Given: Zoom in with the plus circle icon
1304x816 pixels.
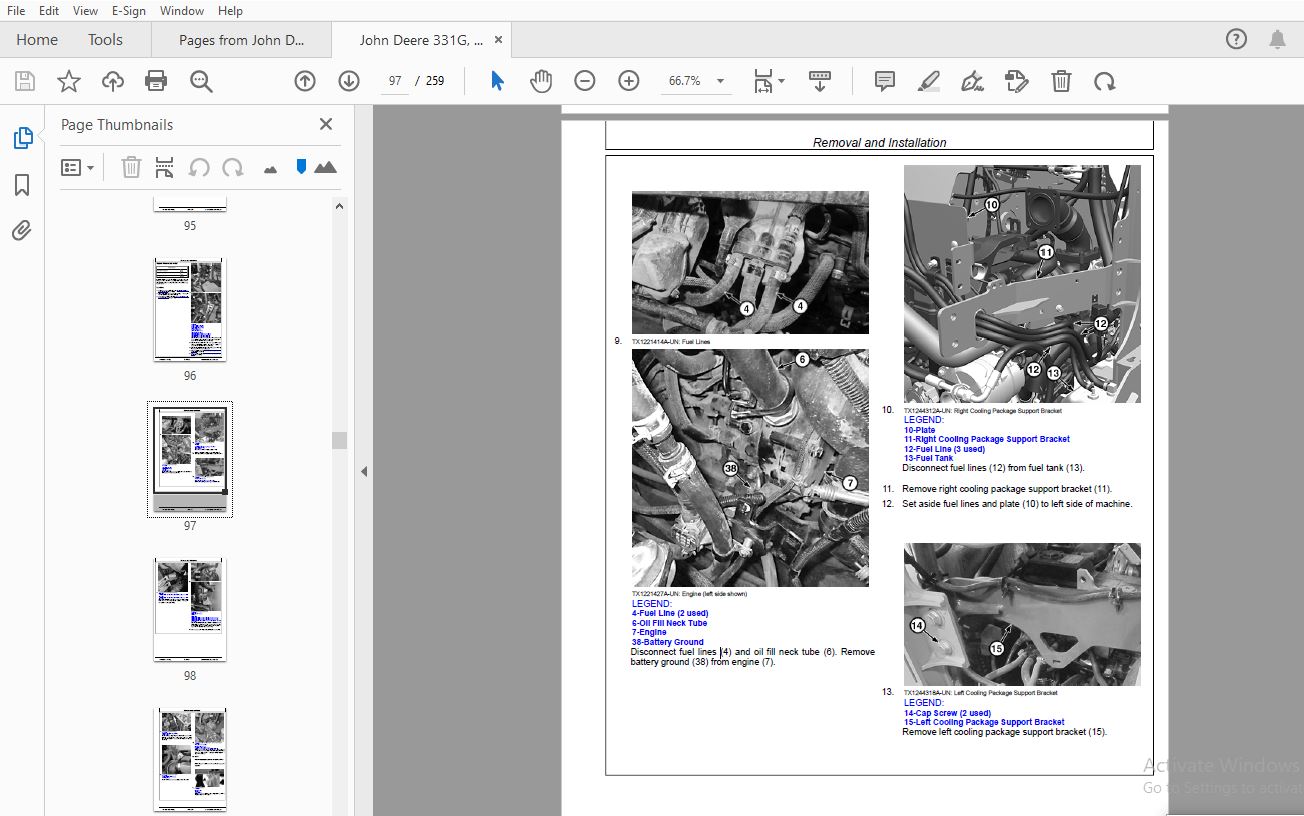Looking at the screenshot, I should pos(629,81).
